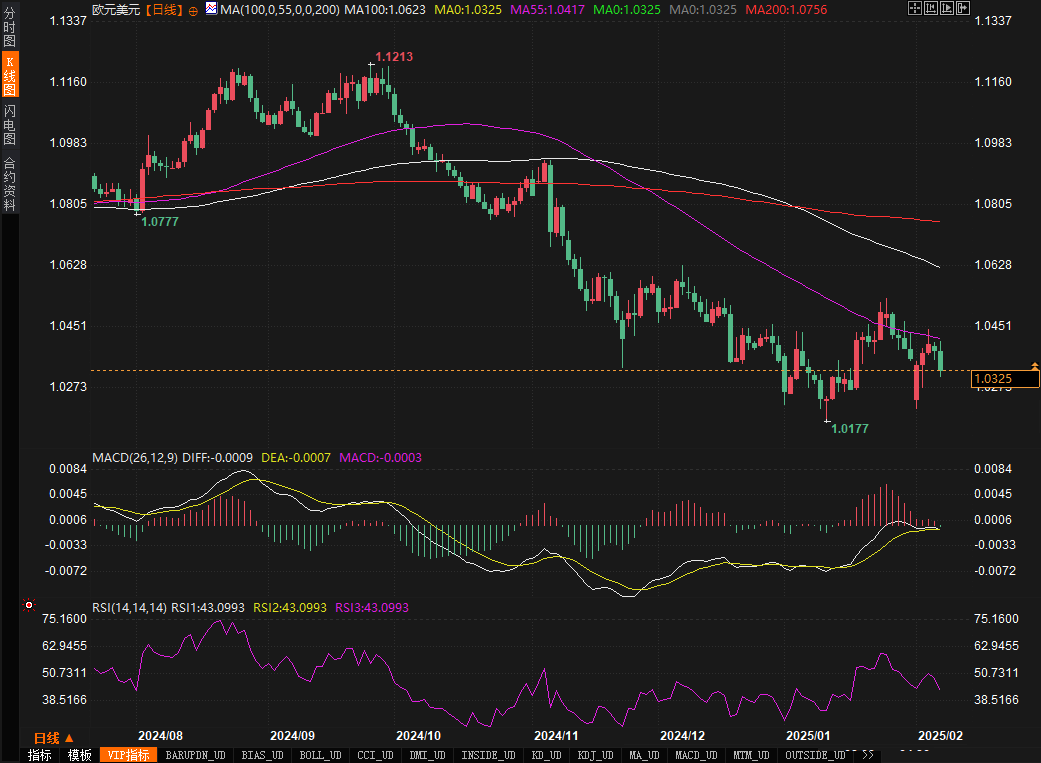Viewport: 1041px width, 763px height.
Task: Click the red circular marker left of RSI
Action: (x=29, y=605)
